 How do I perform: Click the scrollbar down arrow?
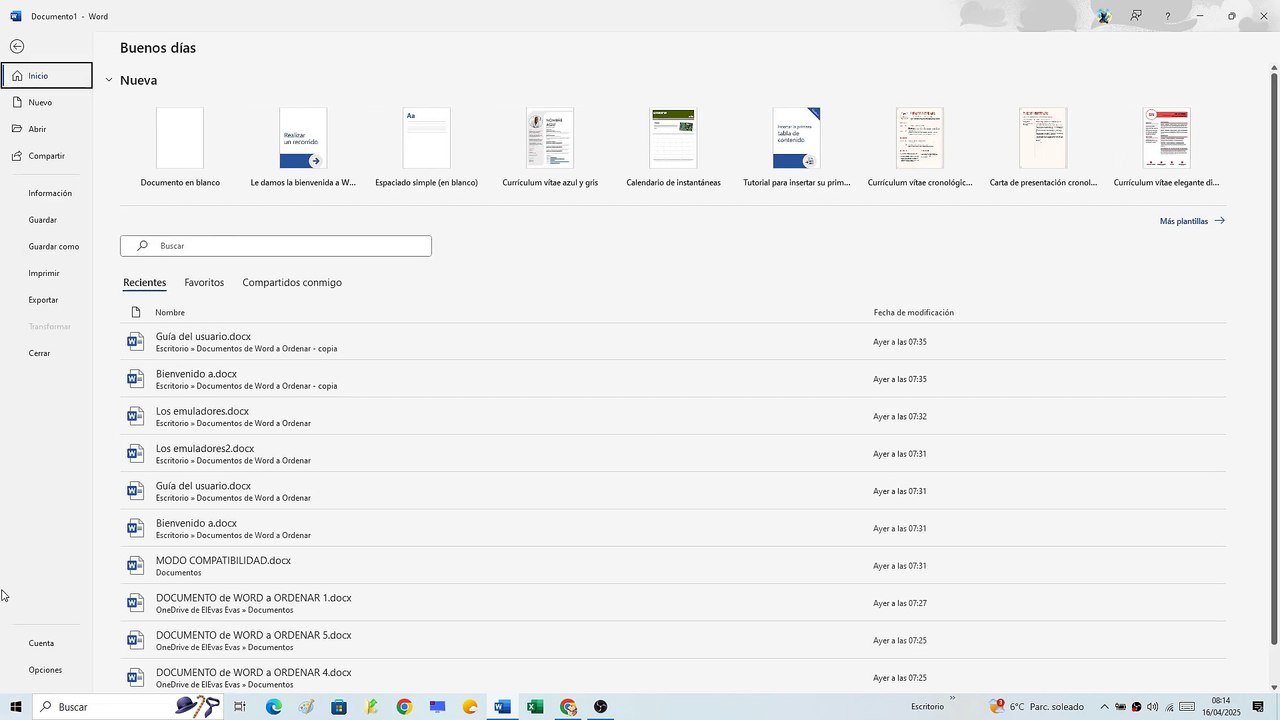coord(1273,686)
